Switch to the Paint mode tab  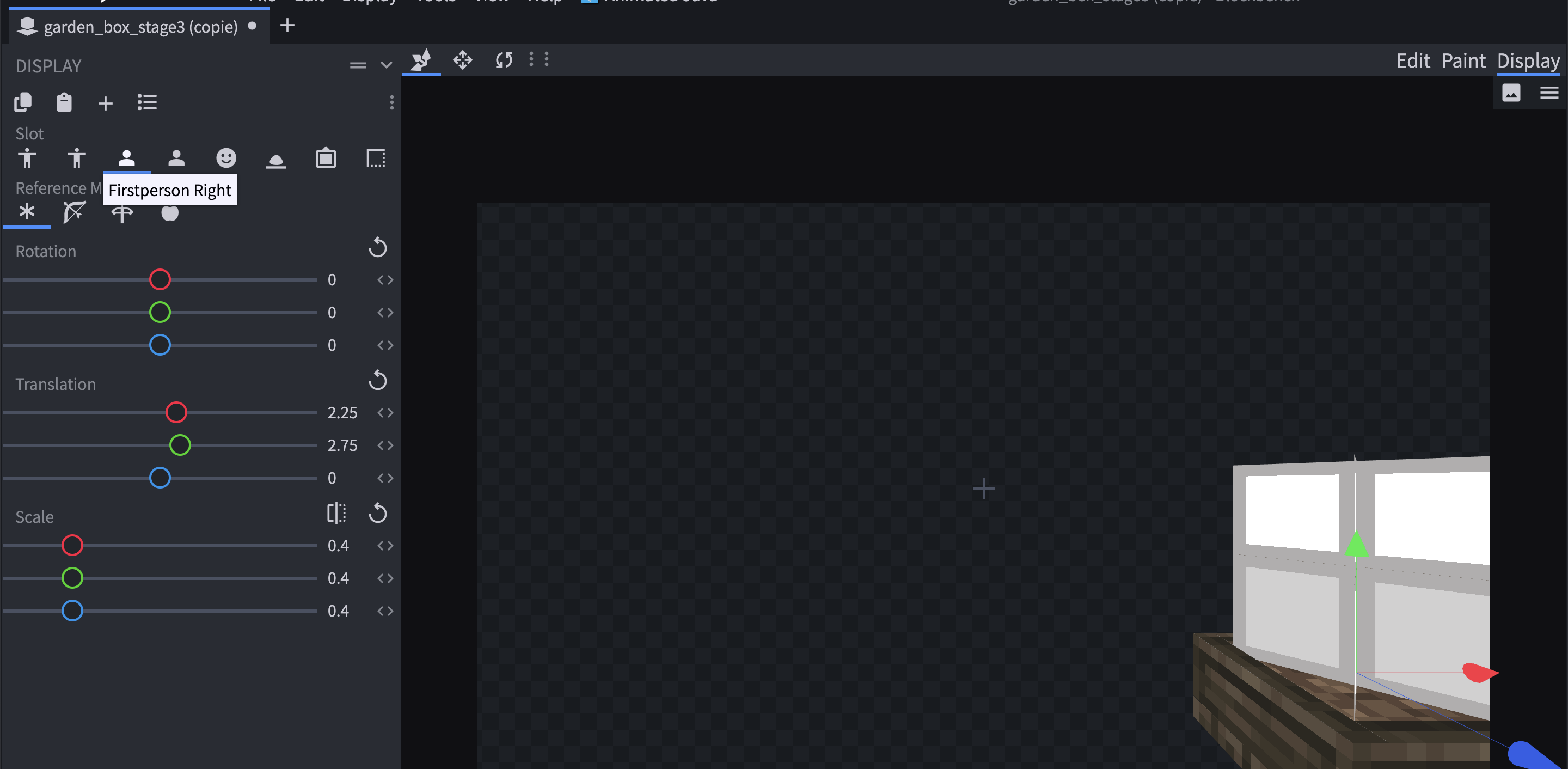click(x=1463, y=60)
